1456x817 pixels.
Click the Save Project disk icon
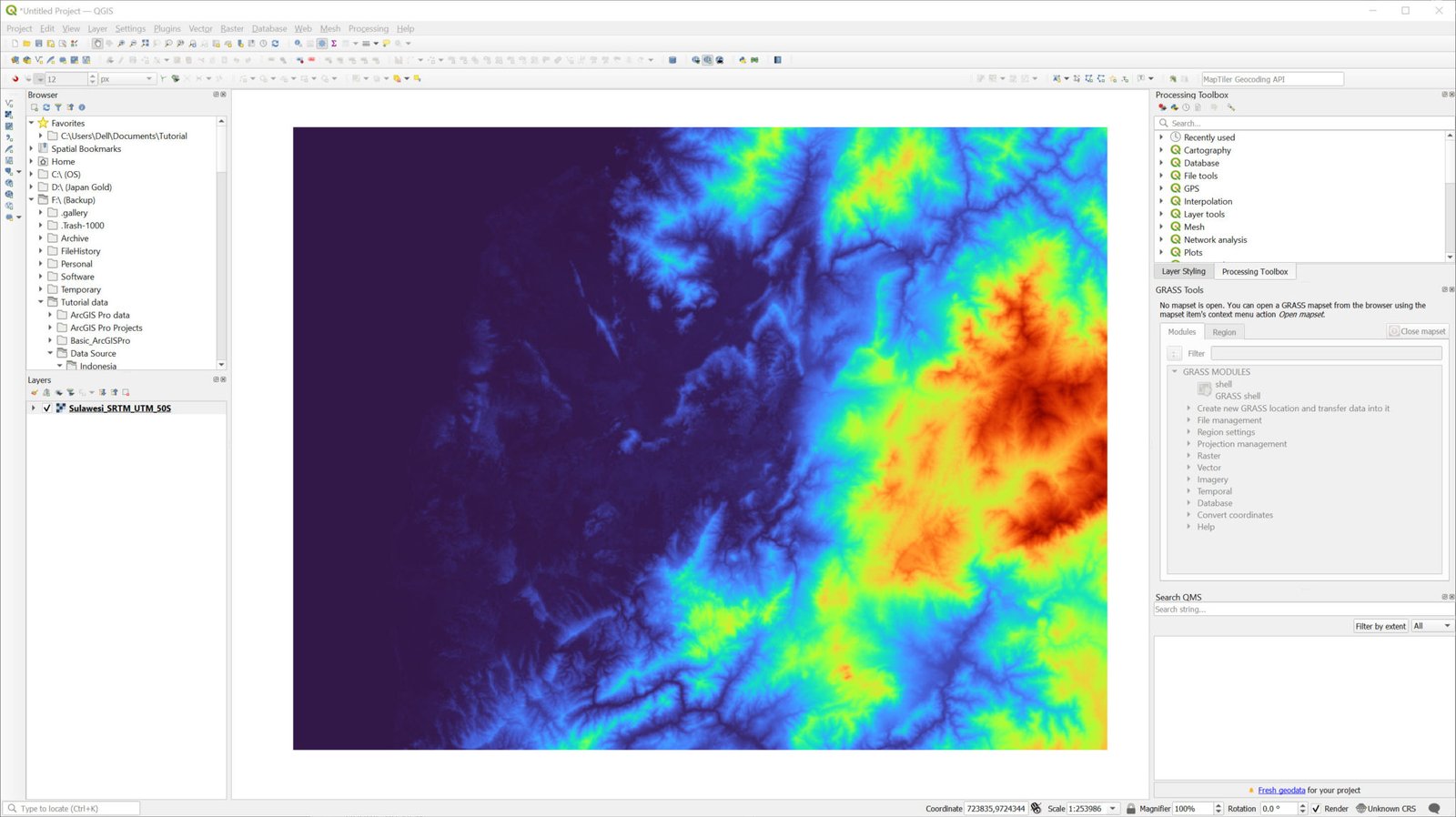click(38, 44)
